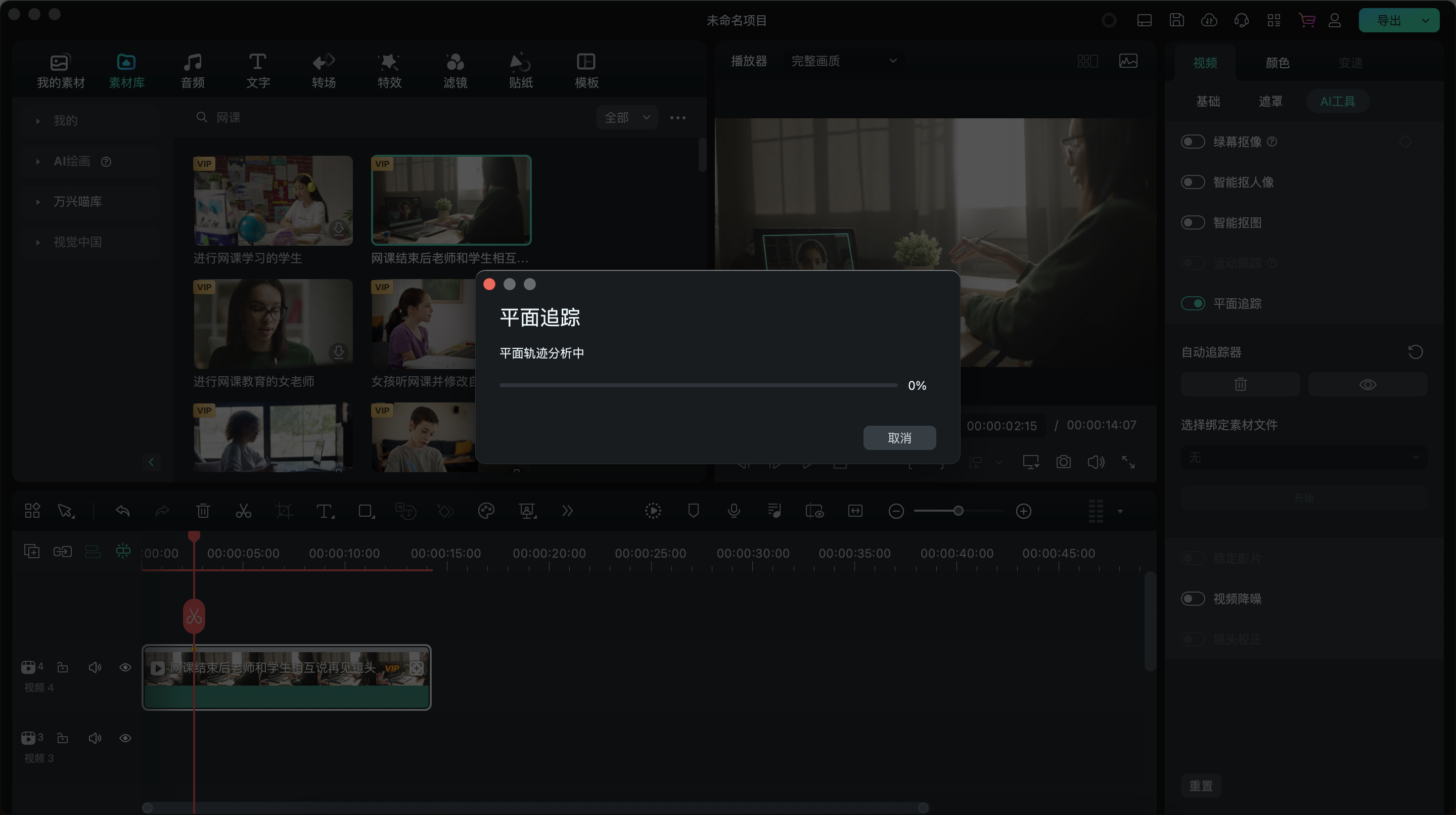The height and width of the screenshot is (815, 1456).
Task: Open the 全部 filter dropdown
Action: [627, 118]
